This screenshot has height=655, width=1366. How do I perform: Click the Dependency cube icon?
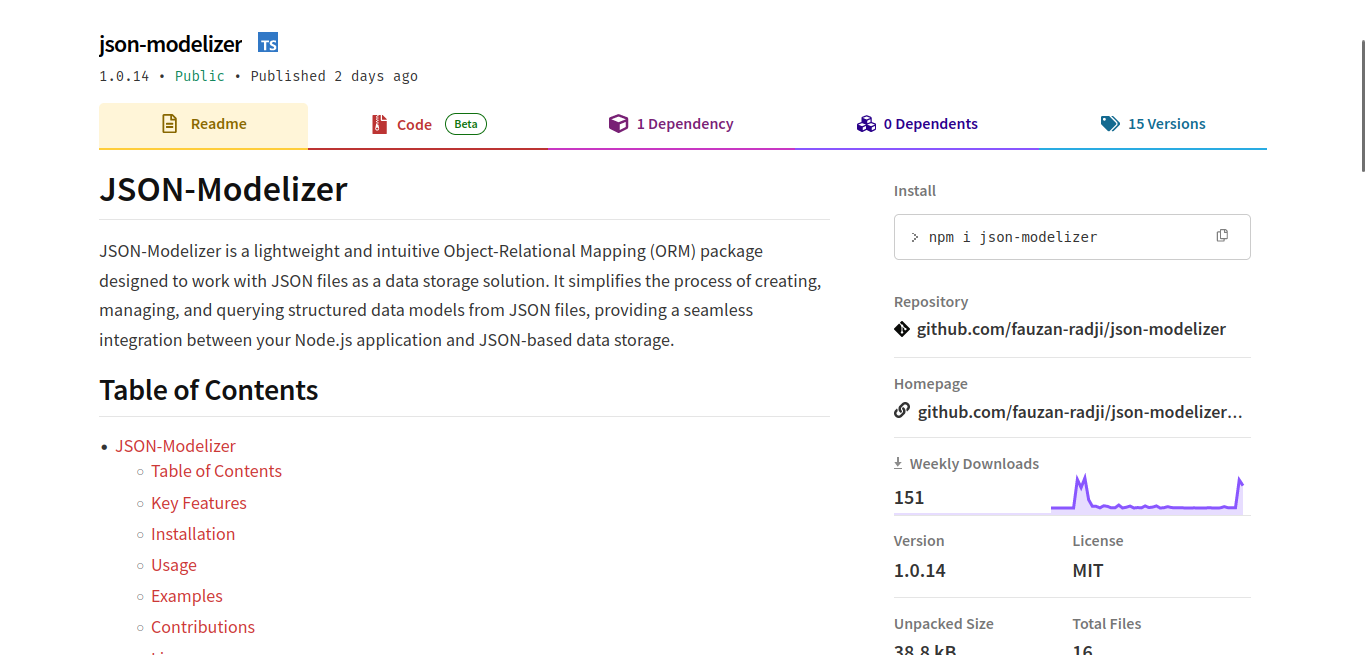pyautogui.click(x=618, y=124)
